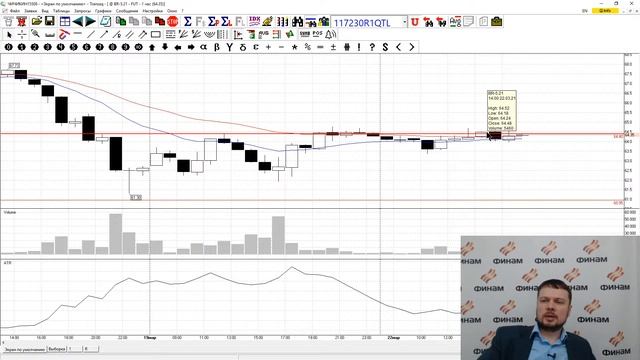Insert the percent symbol marker

tap(307, 47)
